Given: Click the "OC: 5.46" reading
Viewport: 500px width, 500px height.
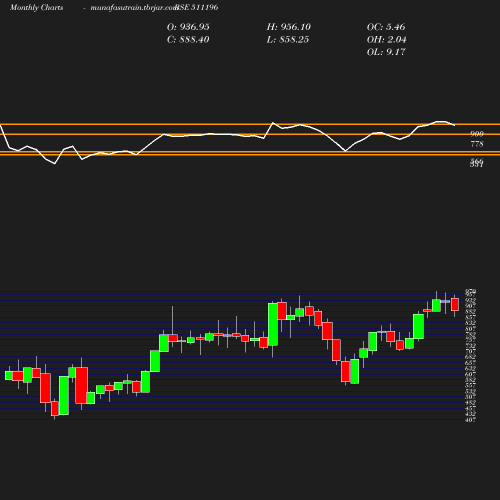Looking at the screenshot, I should 386,27.
